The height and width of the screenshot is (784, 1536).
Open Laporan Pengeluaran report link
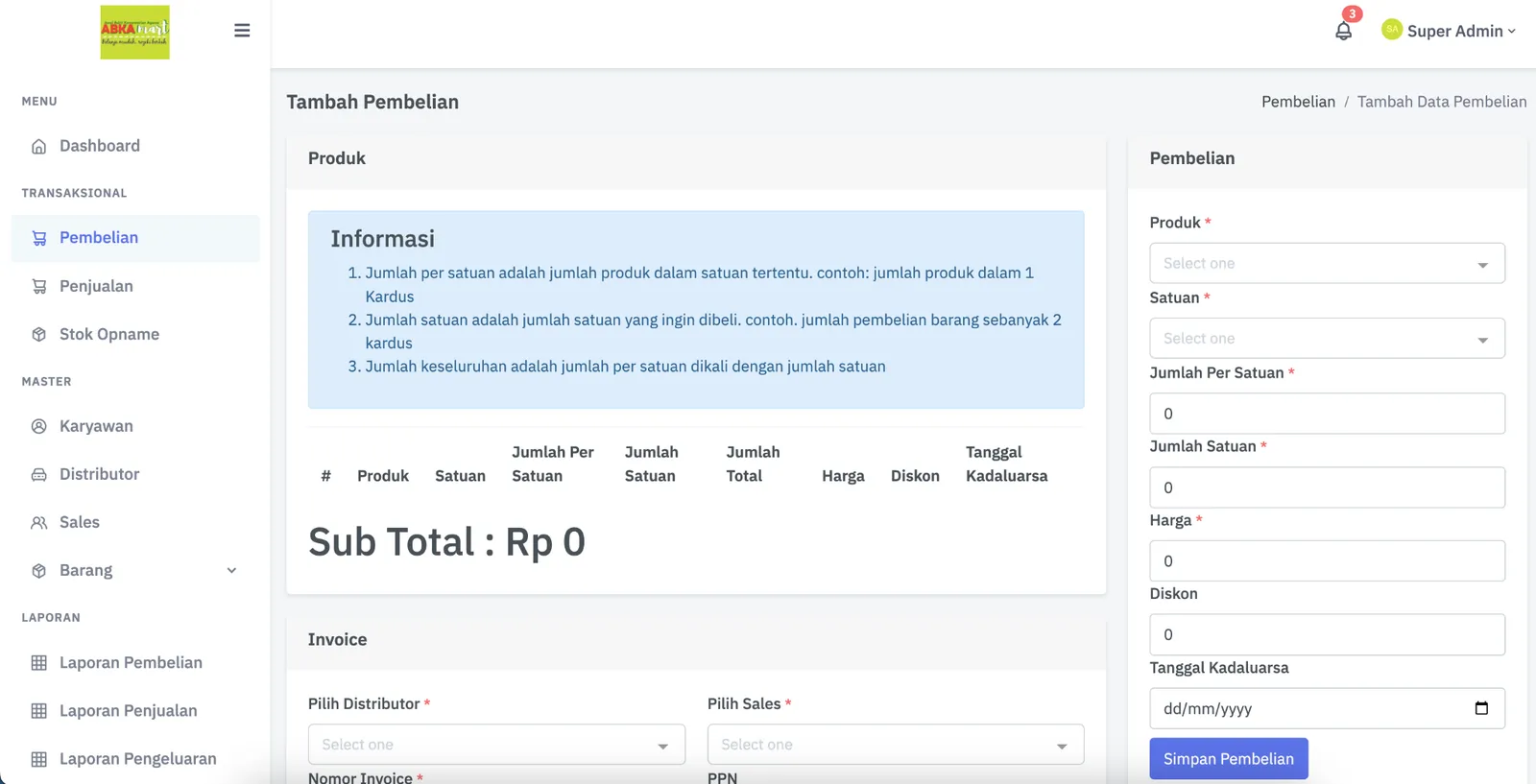point(135,759)
